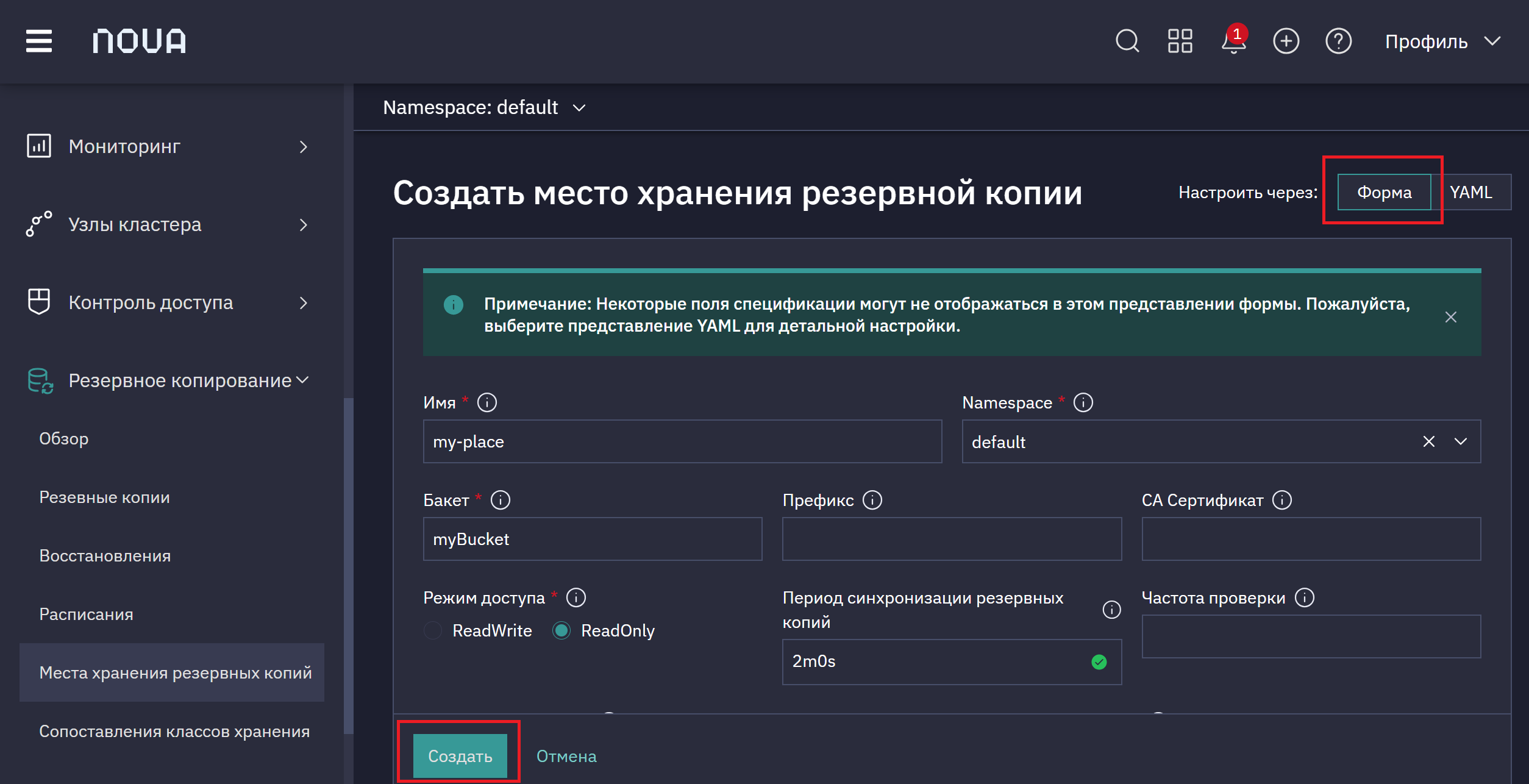1529x784 pixels.
Task: Click the Создать button
Action: (x=460, y=756)
